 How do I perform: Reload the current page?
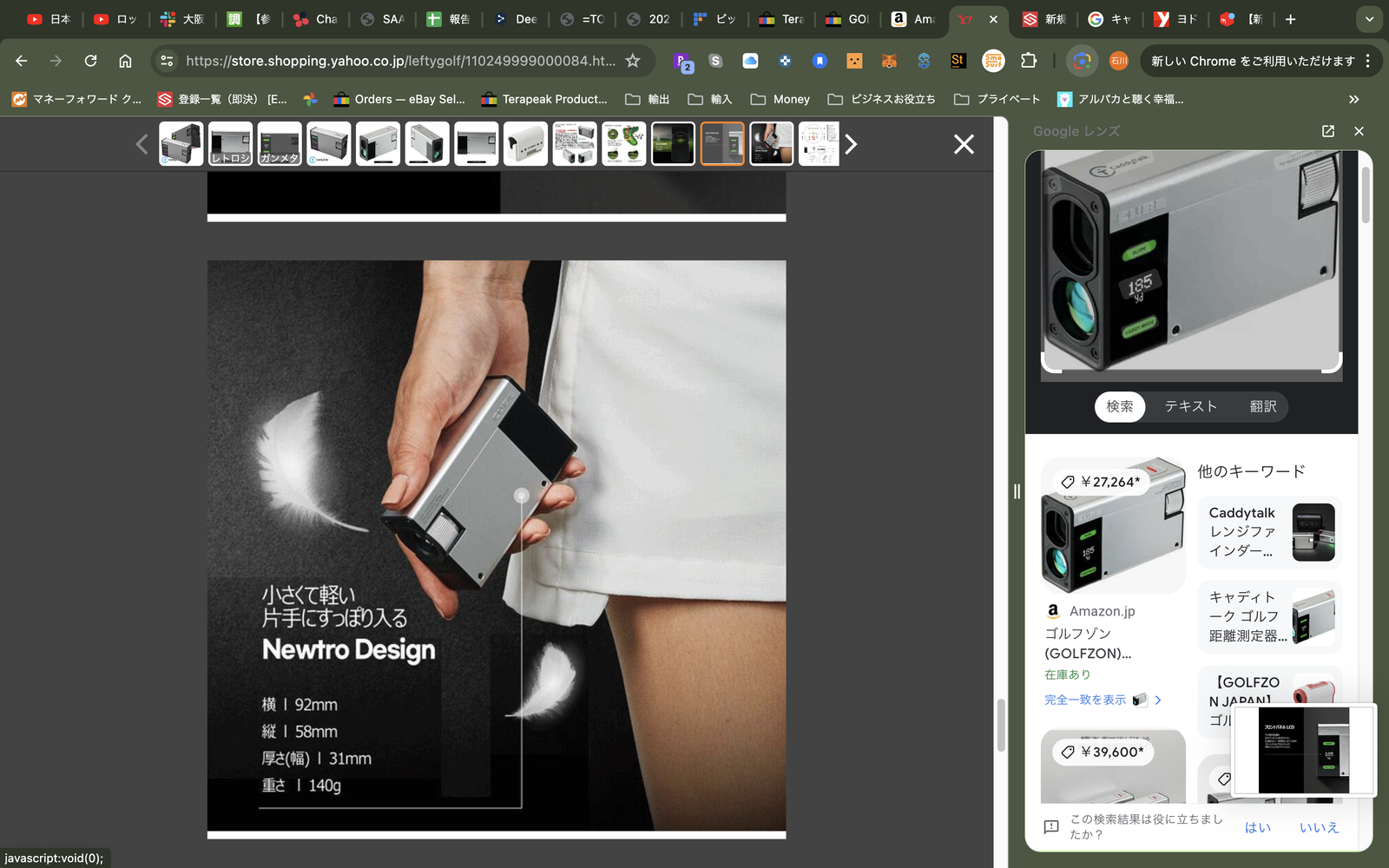coord(90,61)
